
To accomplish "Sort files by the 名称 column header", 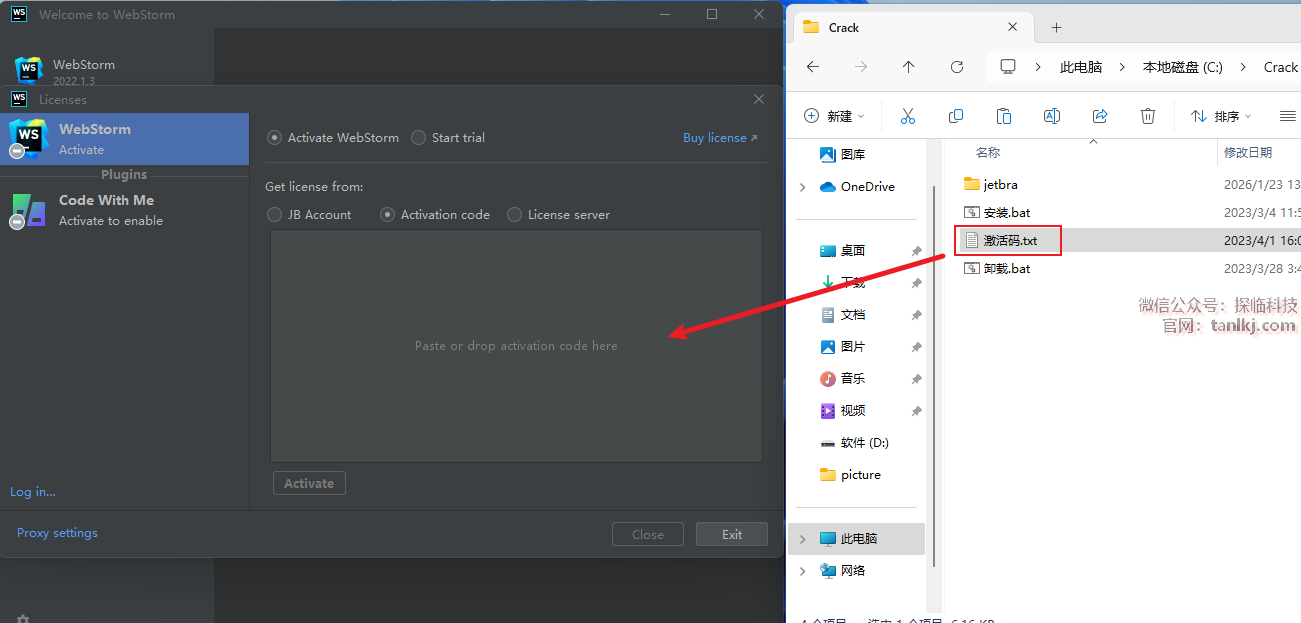I will [x=988, y=153].
